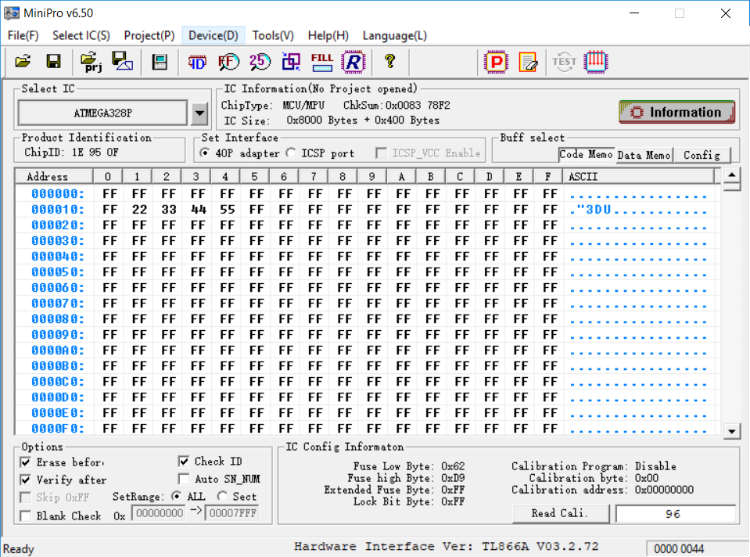Click the range end field 00007FFF

pyautogui.click(x=232, y=513)
